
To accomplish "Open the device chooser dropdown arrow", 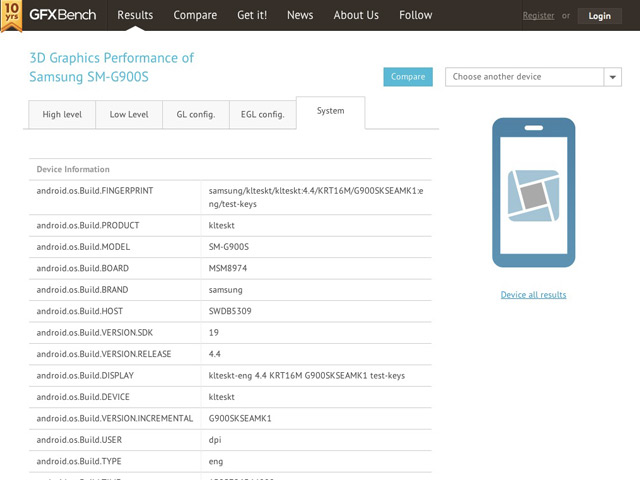I will click(613, 77).
